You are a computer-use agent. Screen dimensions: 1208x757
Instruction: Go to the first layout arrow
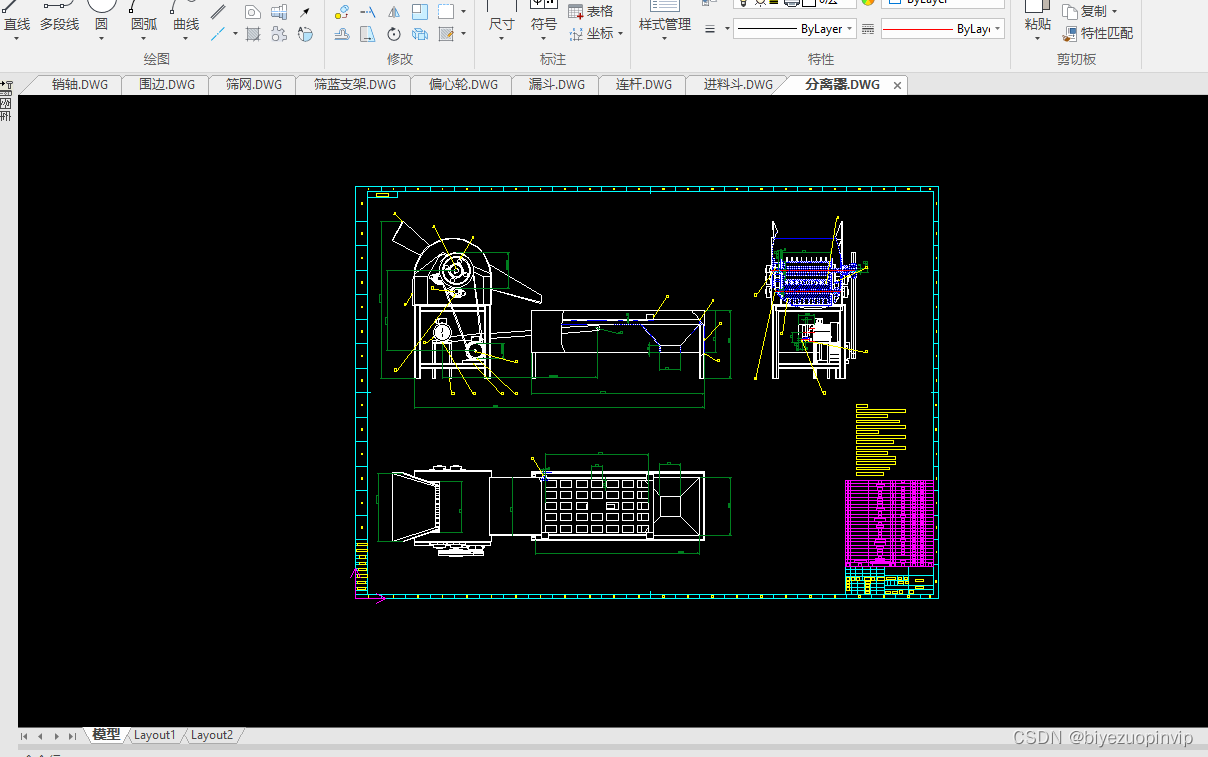25,736
